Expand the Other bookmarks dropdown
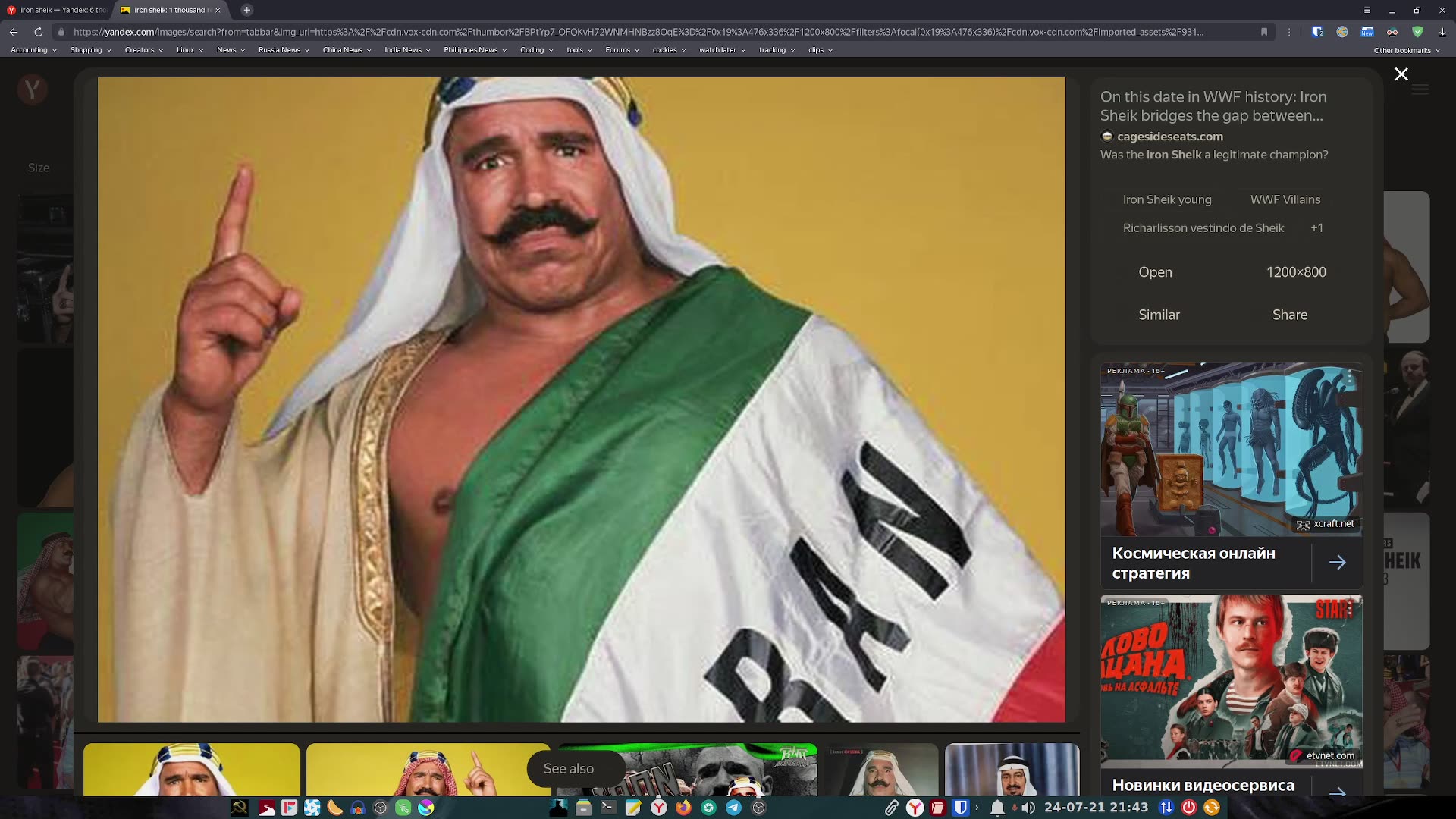 point(1407,50)
